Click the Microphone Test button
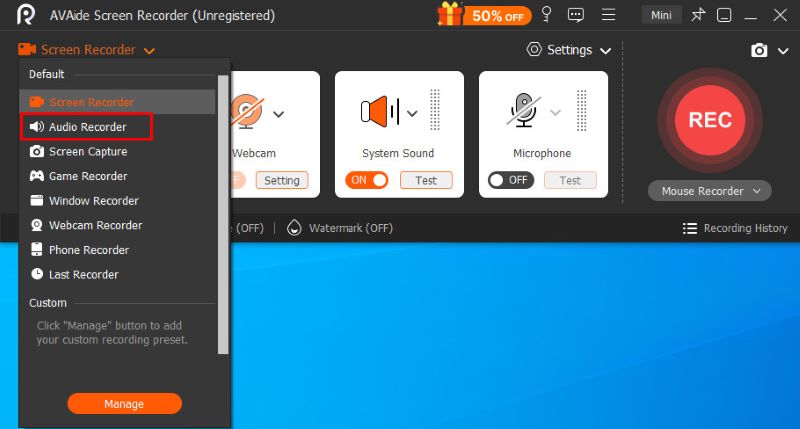The width and height of the screenshot is (800, 429). 570,180
